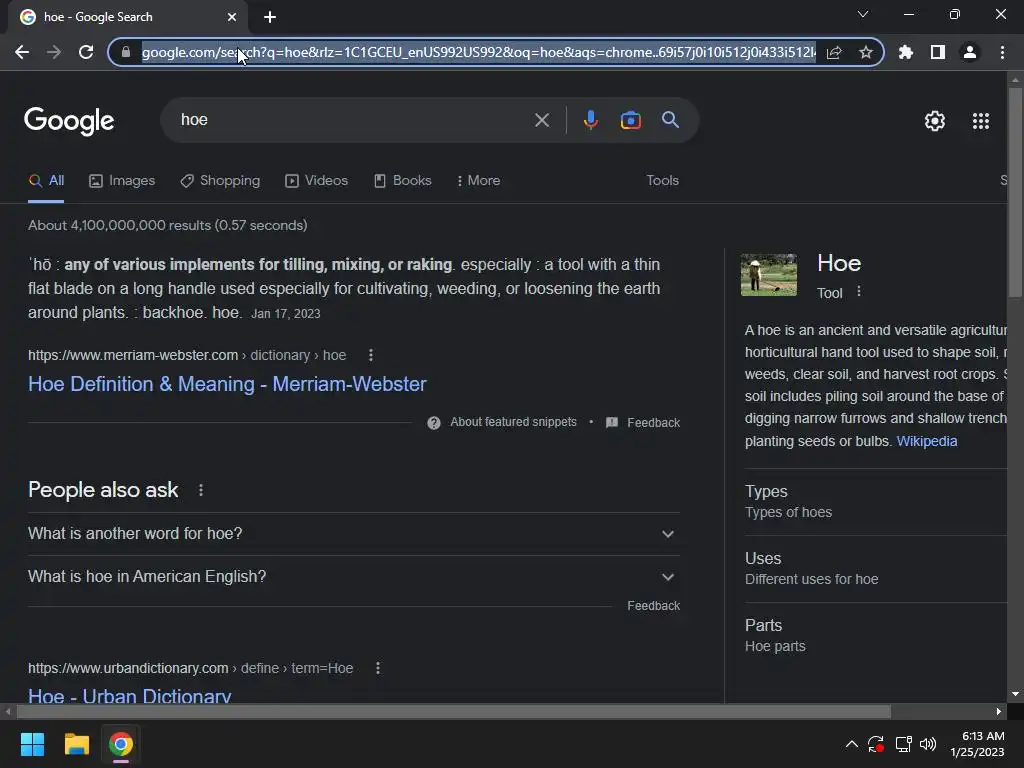Start voice search with microphone icon
This screenshot has width=1024, height=768.
click(x=590, y=120)
